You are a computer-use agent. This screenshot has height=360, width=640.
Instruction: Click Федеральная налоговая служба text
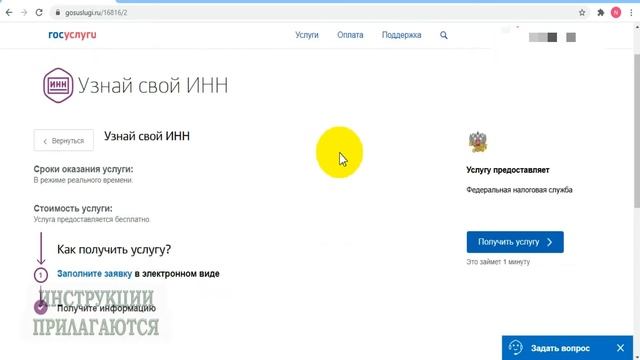click(519, 190)
